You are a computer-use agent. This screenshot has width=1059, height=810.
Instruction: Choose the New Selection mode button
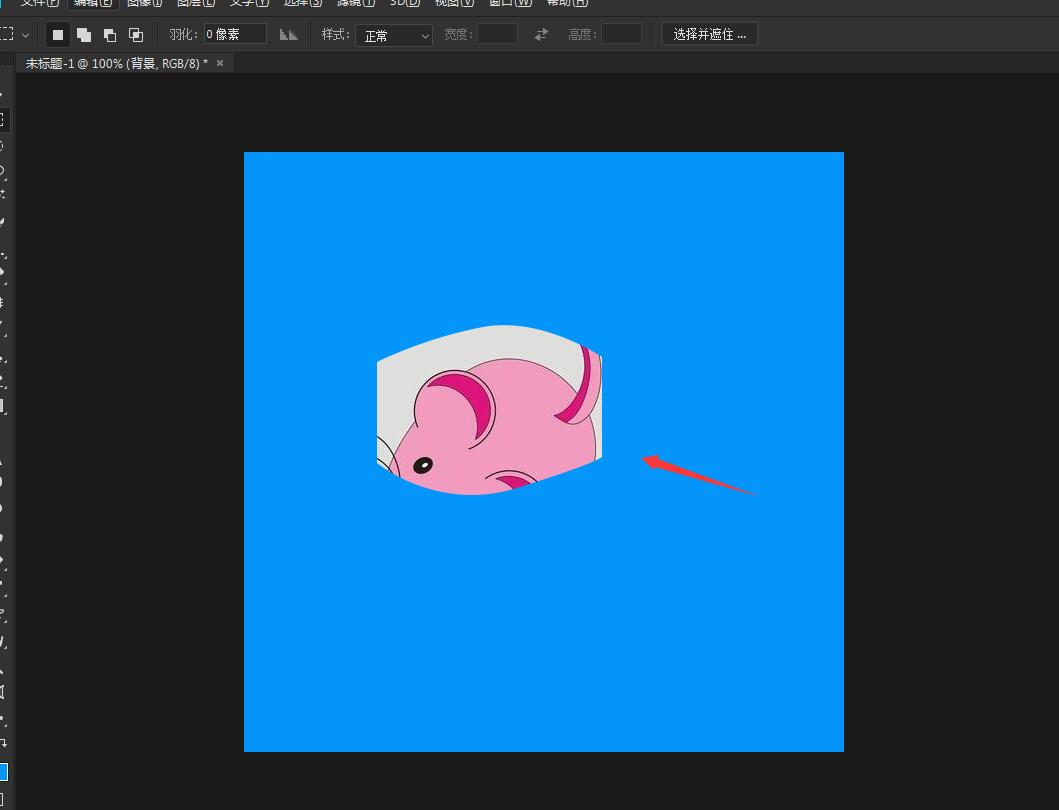(x=58, y=35)
